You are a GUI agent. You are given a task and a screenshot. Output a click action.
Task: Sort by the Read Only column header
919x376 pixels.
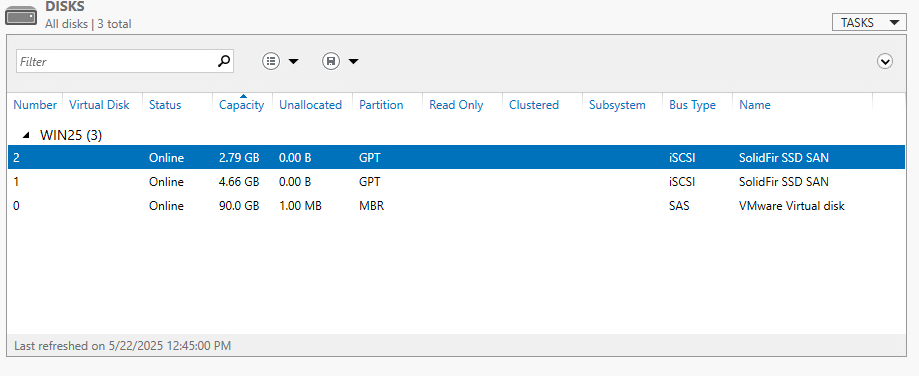(456, 105)
